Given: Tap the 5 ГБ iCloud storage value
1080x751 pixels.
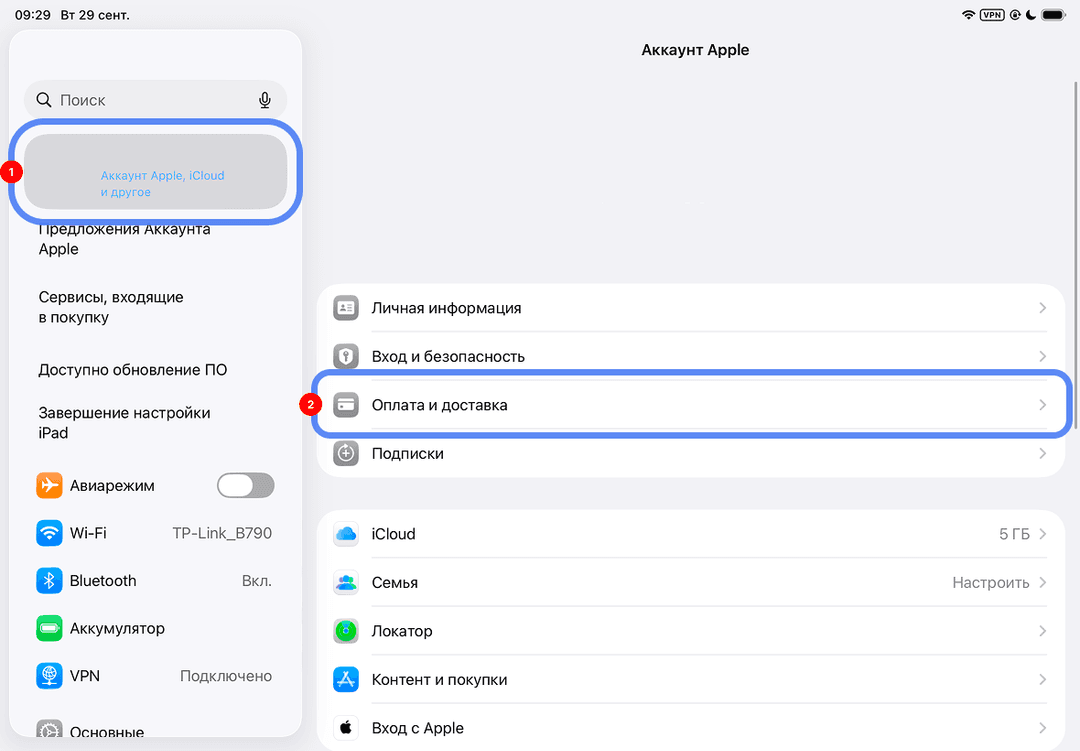Looking at the screenshot, I should tap(1014, 534).
